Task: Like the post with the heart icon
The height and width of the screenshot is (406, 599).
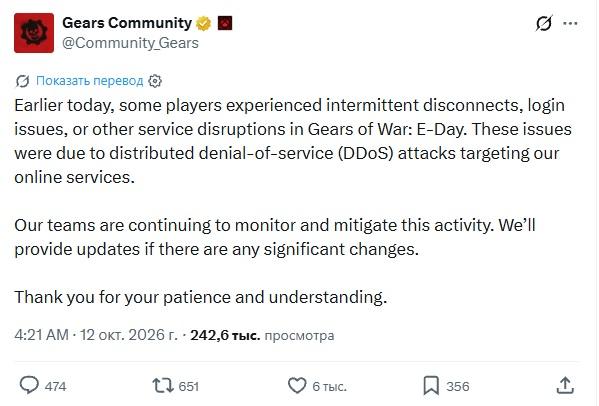Action: coord(297,385)
